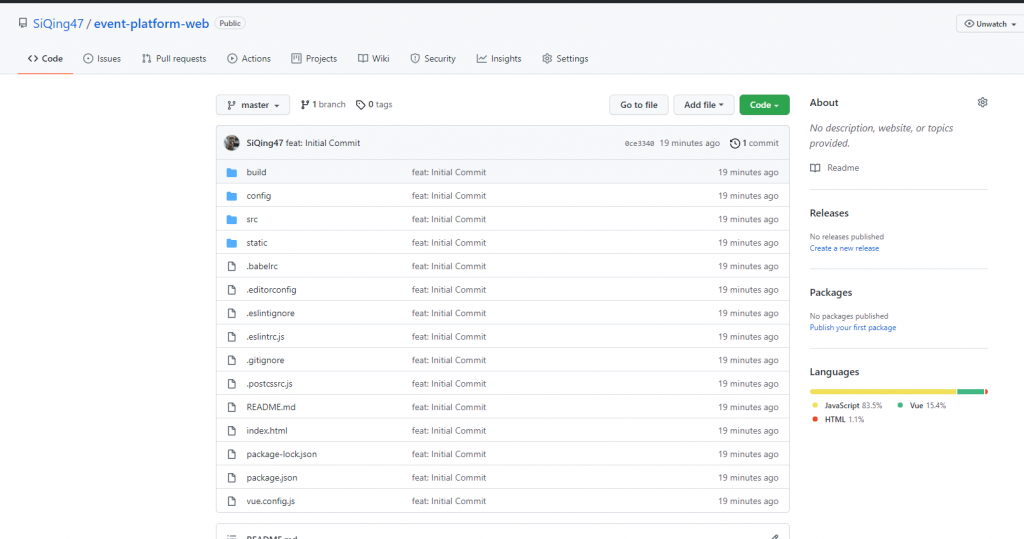The width and height of the screenshot is (1024, 539).
Task: Click the file icon beside vue.config.js
Action: (x=232, y=501)
